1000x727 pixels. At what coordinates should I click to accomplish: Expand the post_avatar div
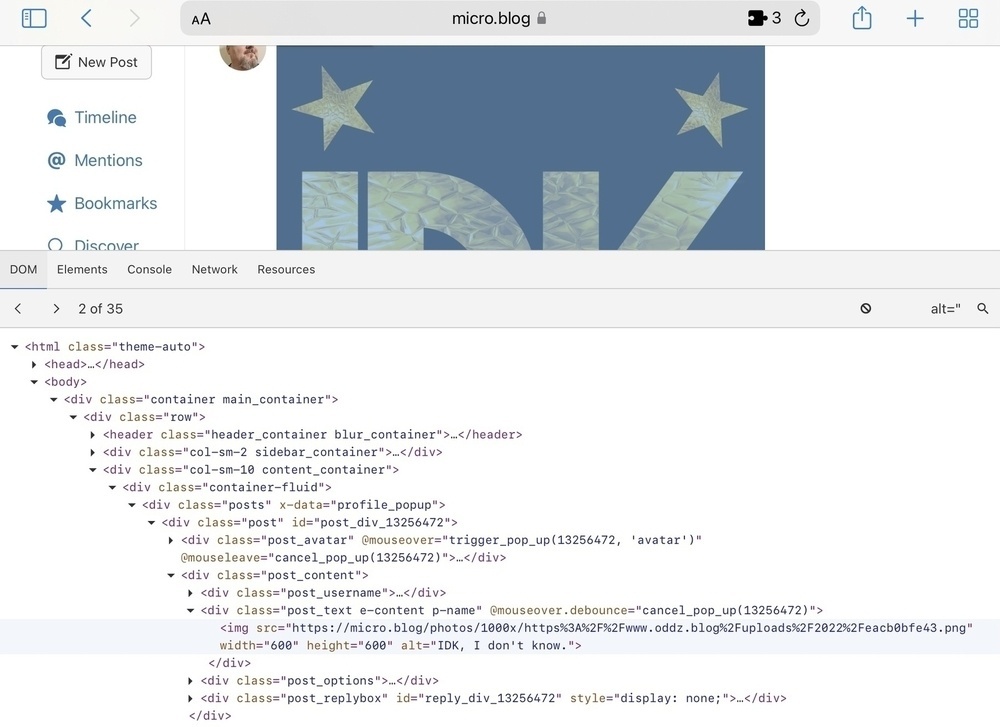(171, 540)
